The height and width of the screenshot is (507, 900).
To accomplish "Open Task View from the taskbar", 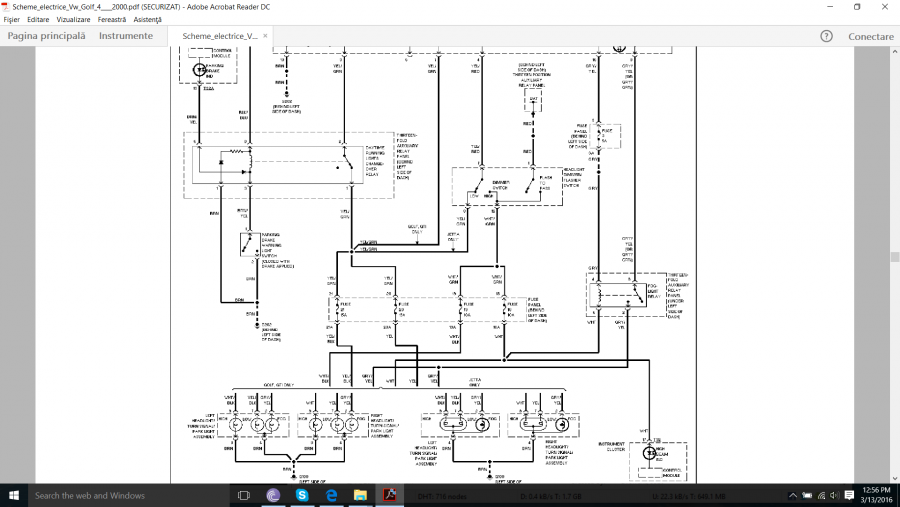I will coord(244,495).
